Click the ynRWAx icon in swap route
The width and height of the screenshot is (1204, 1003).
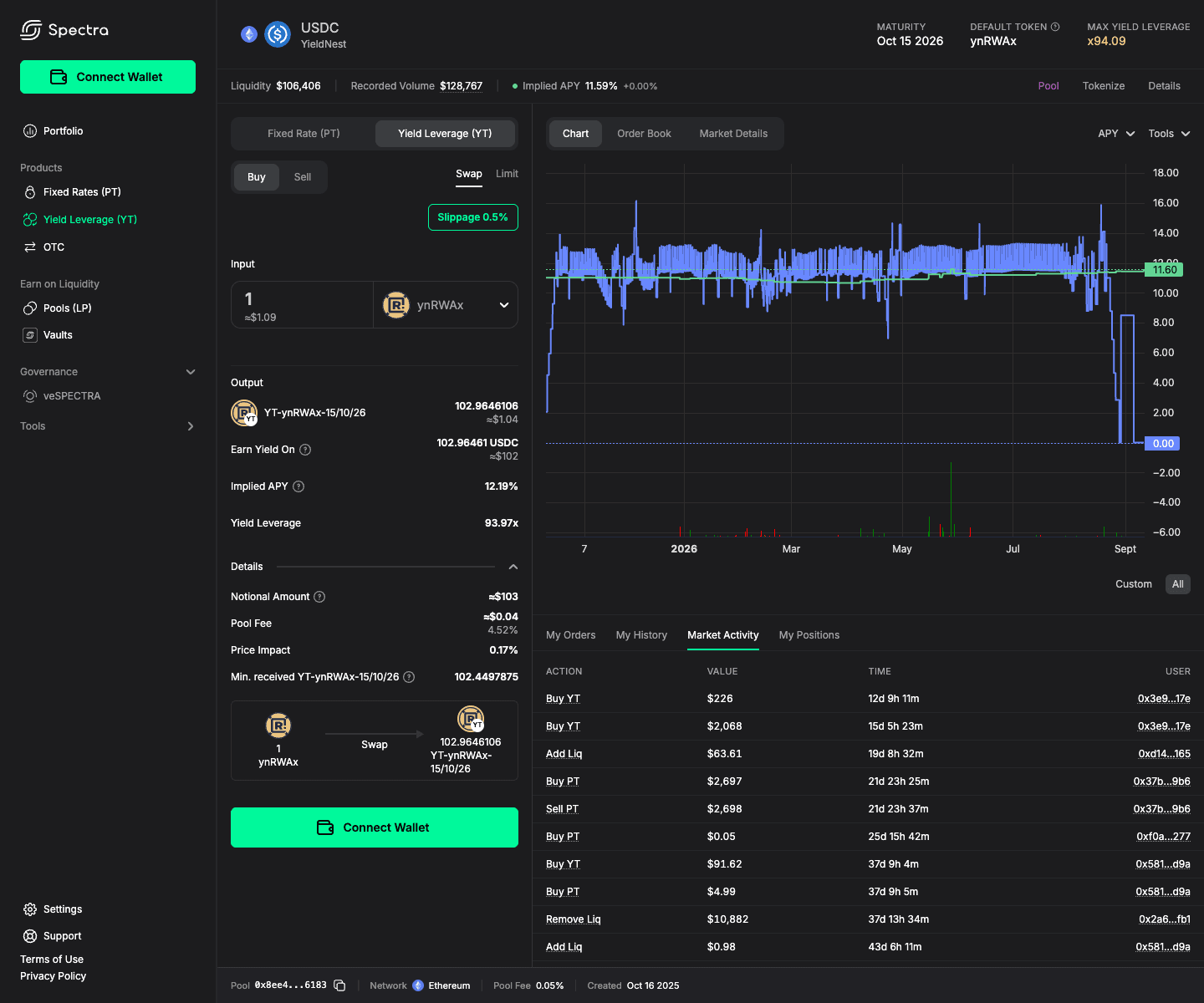click(278, 725)
